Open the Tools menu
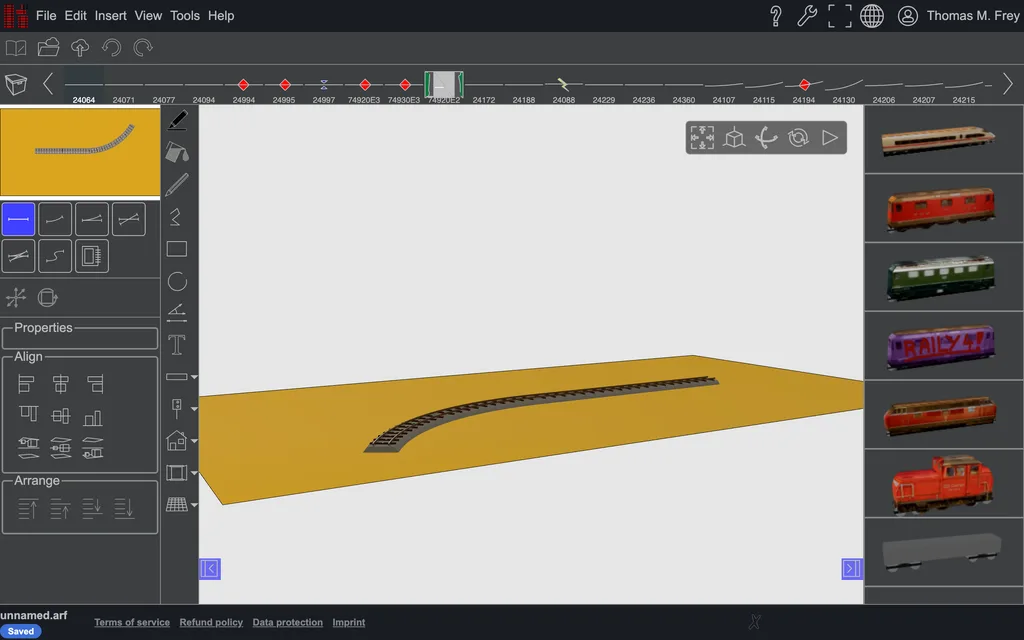Viewport: 1024px width, 640px height. click(x=185, y=16)
